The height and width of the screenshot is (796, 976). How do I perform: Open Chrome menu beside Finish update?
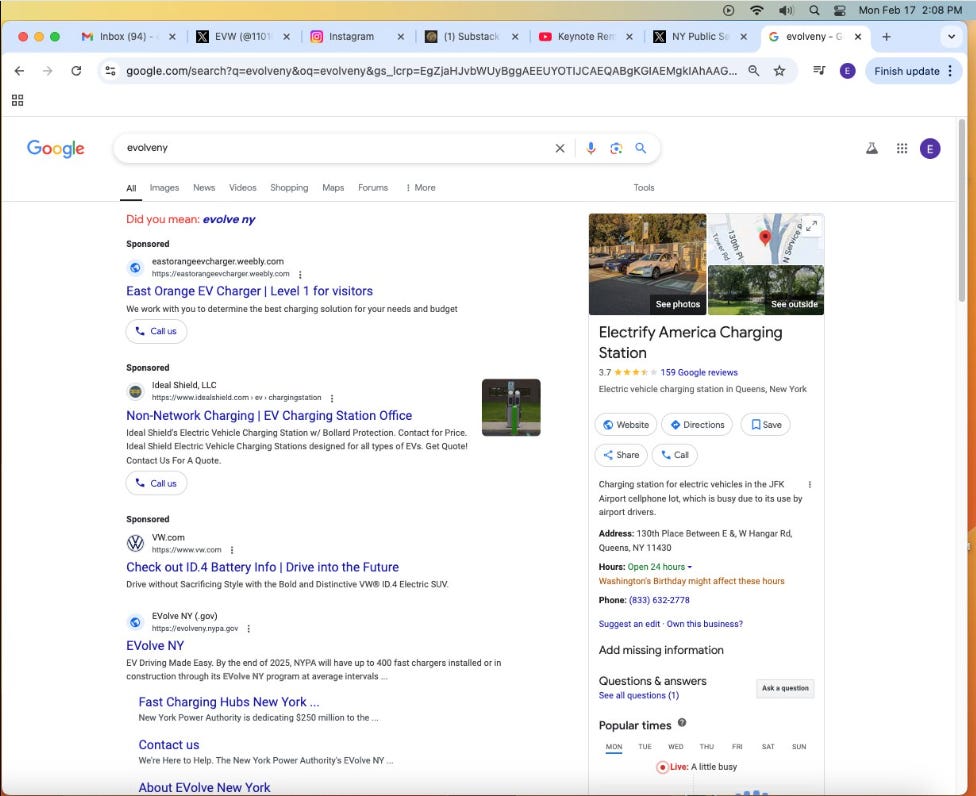950,71
